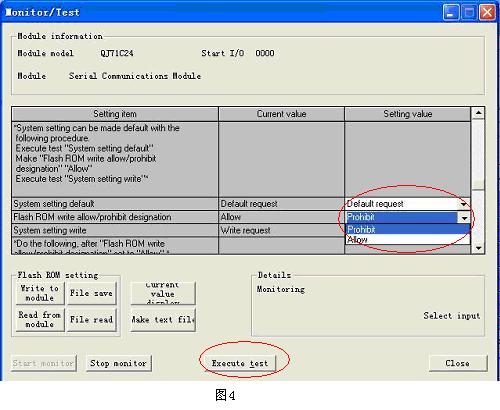Click the Setting value column header
This screenshot has width=500, height=410.
[408, 114]
